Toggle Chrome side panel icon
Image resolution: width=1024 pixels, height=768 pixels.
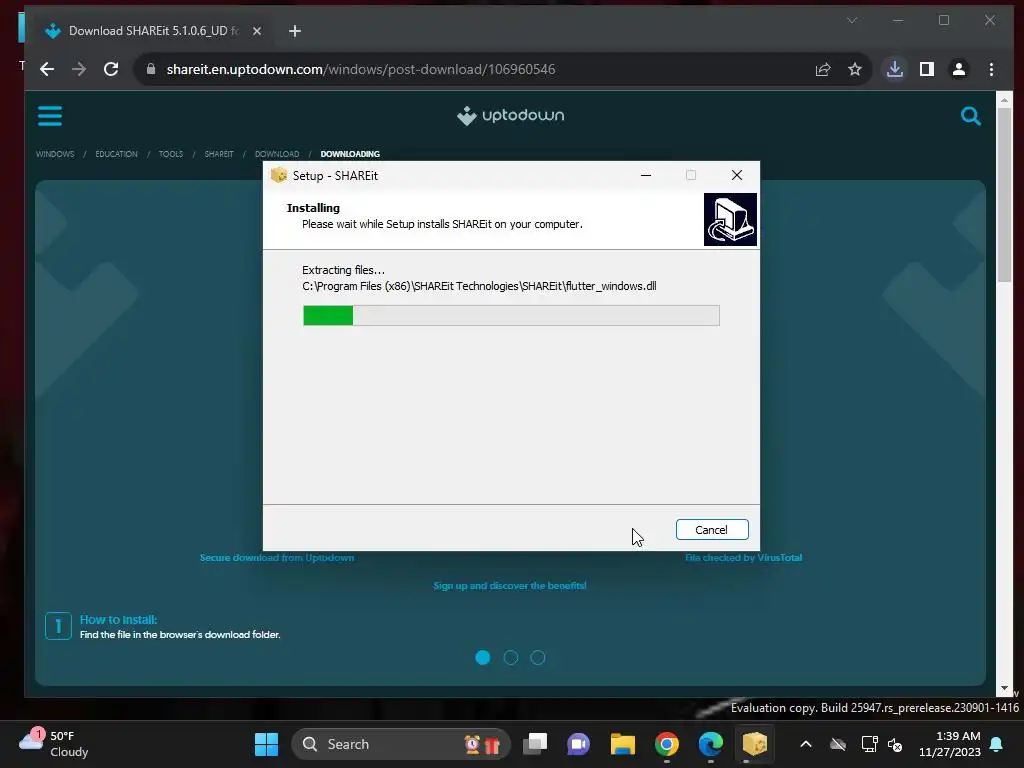(927, 69)
